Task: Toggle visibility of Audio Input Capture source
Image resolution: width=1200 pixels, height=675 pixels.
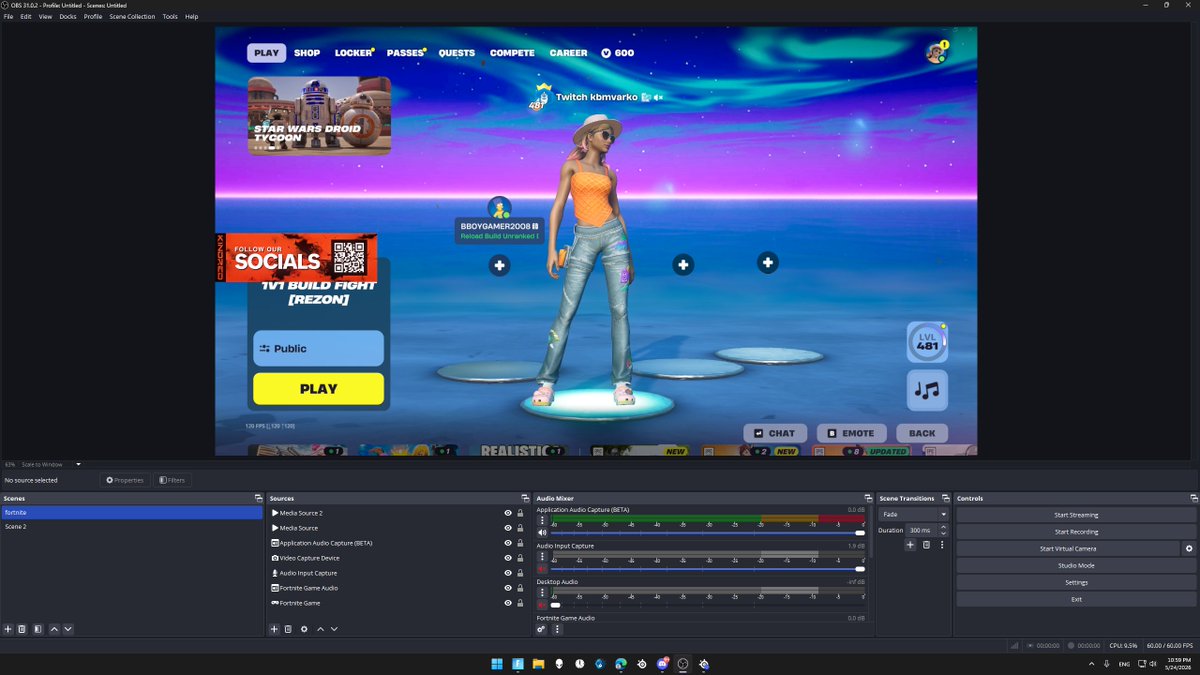Action: click(x=508, y=573)
